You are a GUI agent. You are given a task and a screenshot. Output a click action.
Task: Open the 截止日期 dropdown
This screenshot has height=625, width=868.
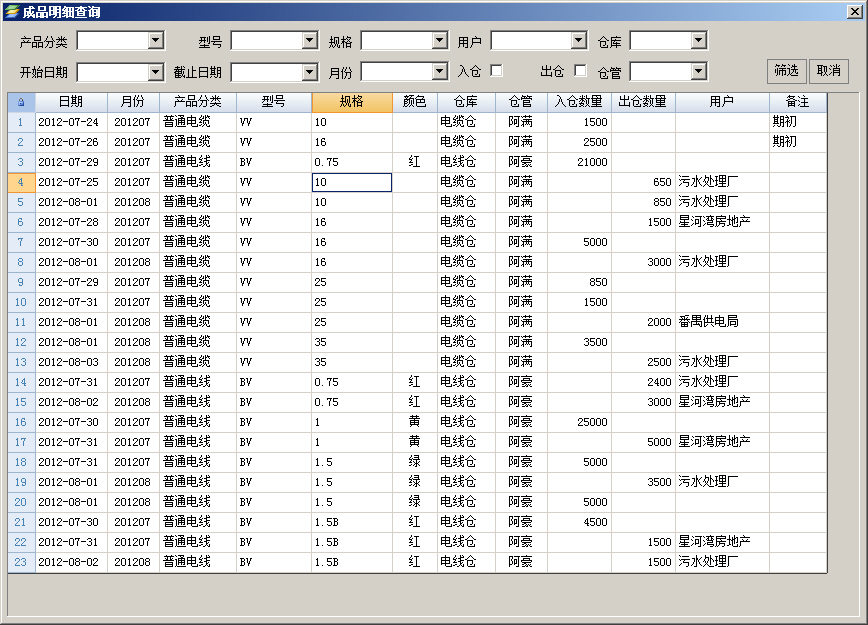tap(309, 72)
